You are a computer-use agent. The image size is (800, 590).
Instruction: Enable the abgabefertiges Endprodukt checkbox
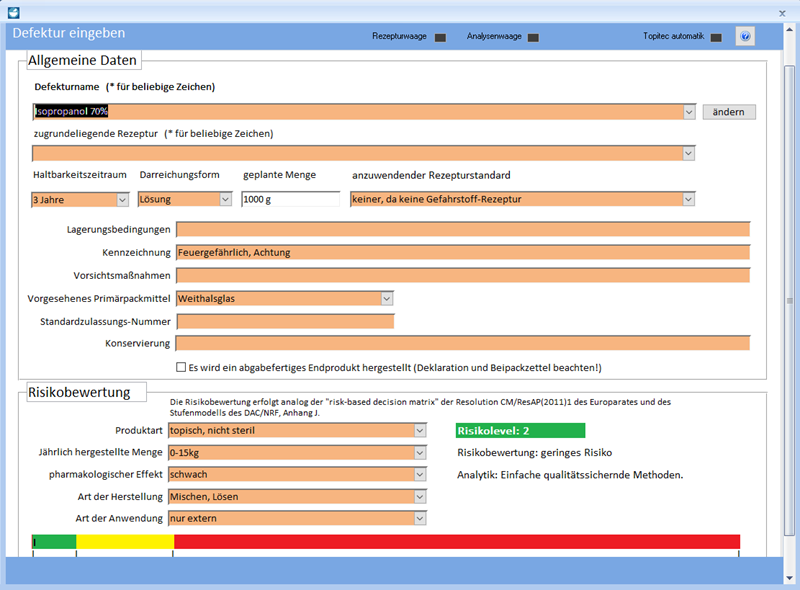(x=181, y=367)
